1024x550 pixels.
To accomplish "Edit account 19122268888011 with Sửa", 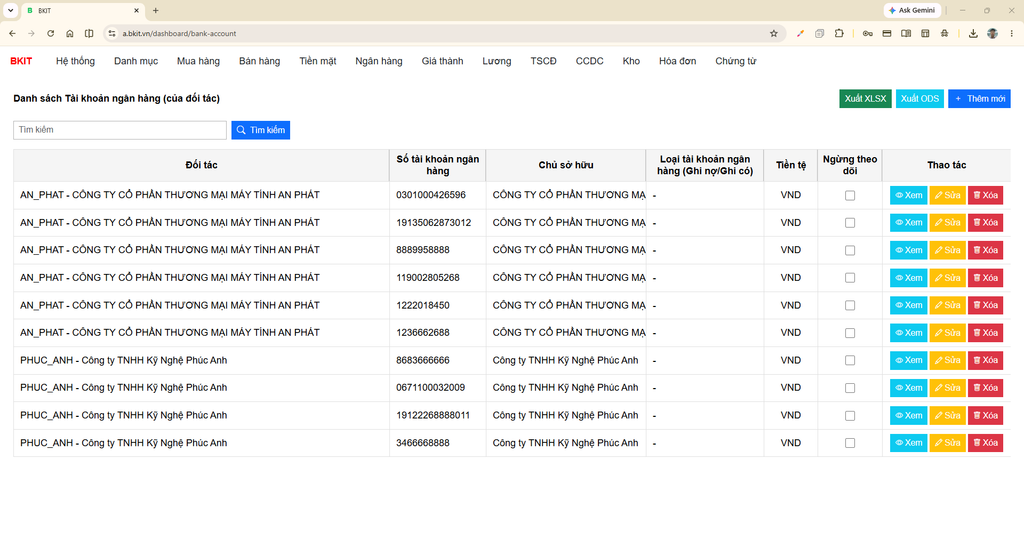I will coord(947,415).
